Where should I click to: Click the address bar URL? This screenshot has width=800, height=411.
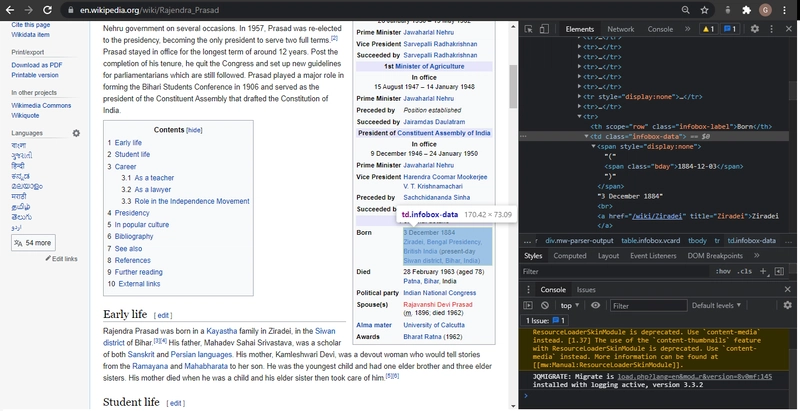[x=149, y=10]
